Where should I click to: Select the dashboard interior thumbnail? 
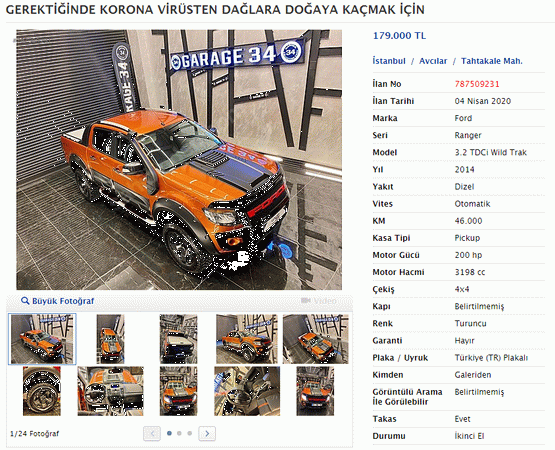tap(110, 391)
